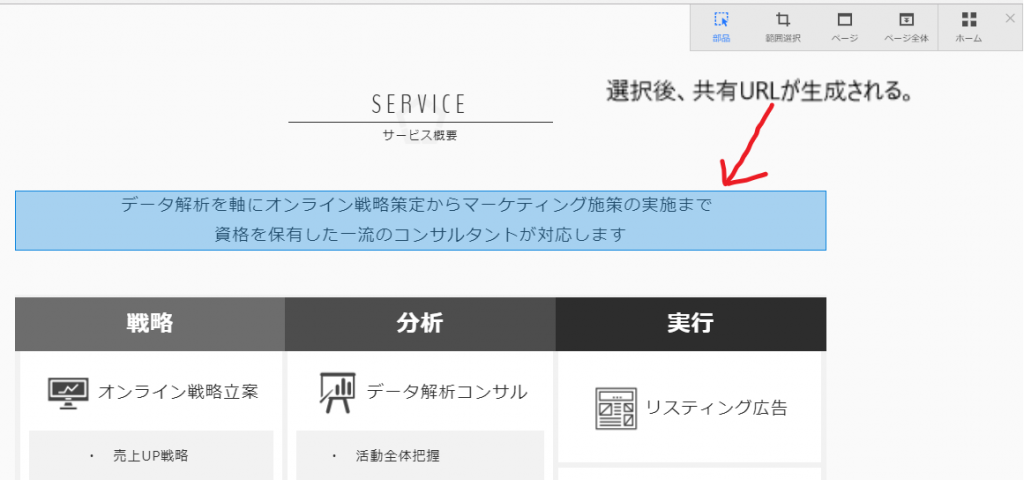The width and height of the screenshot is (1024, 480).
Task: Click the ページ capture icon
Action: [x=844, y=27]
